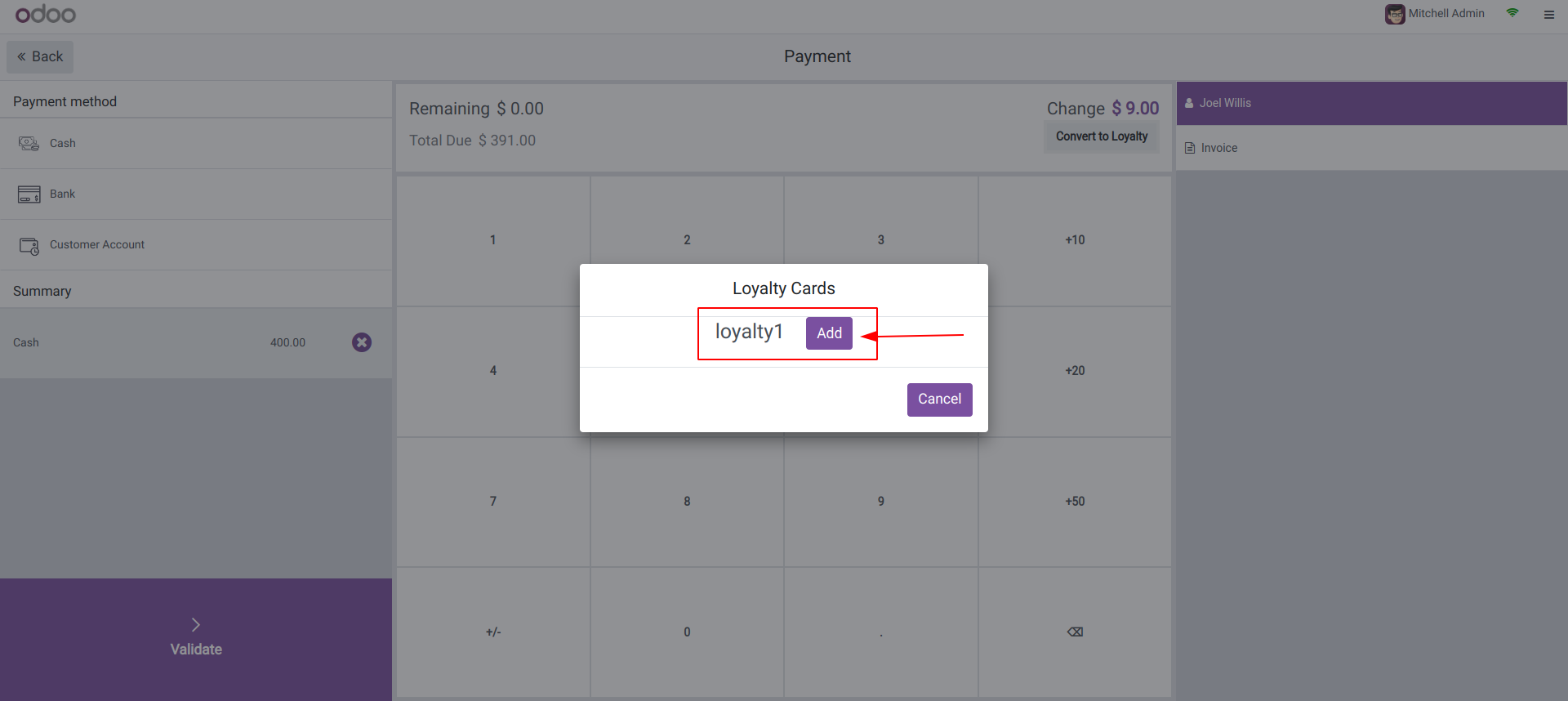
Task: Select the Bank payment method icon
Action: [x=29, y=194]
